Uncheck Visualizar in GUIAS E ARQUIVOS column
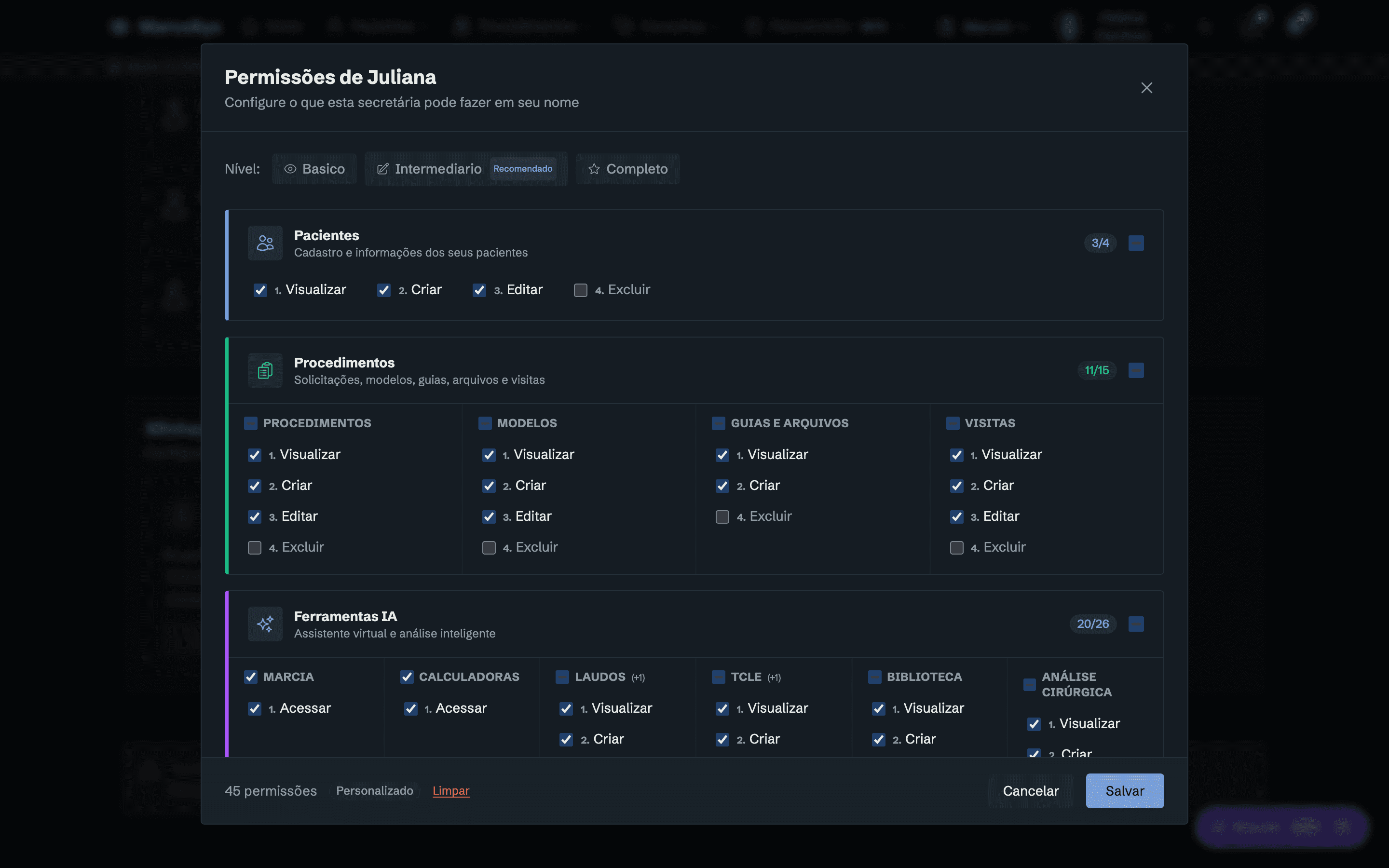This screenshot has width=1389, height=868. [x=722, y=455]
